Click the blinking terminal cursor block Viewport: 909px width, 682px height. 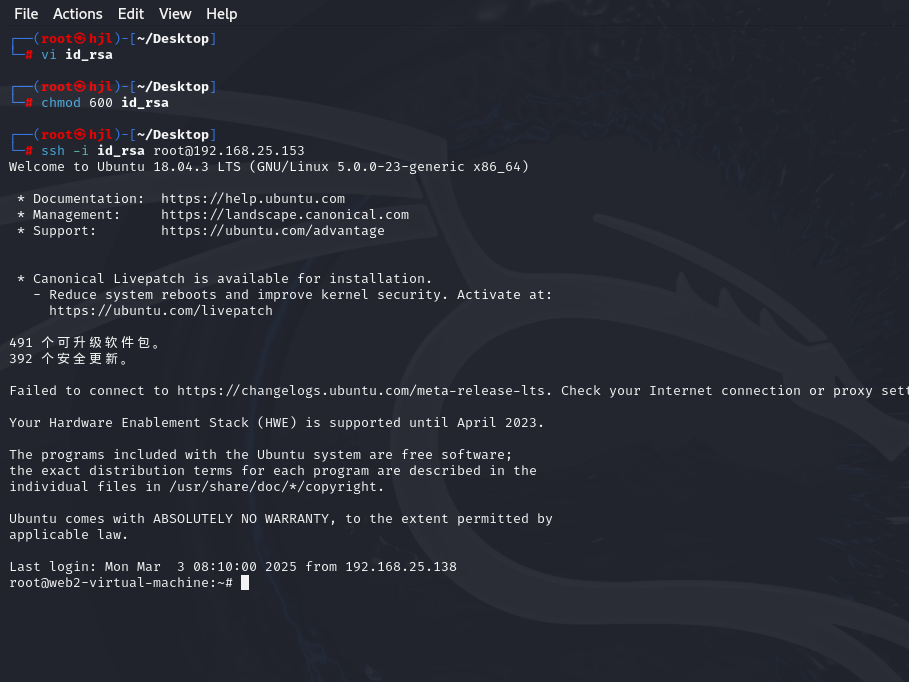243,582
